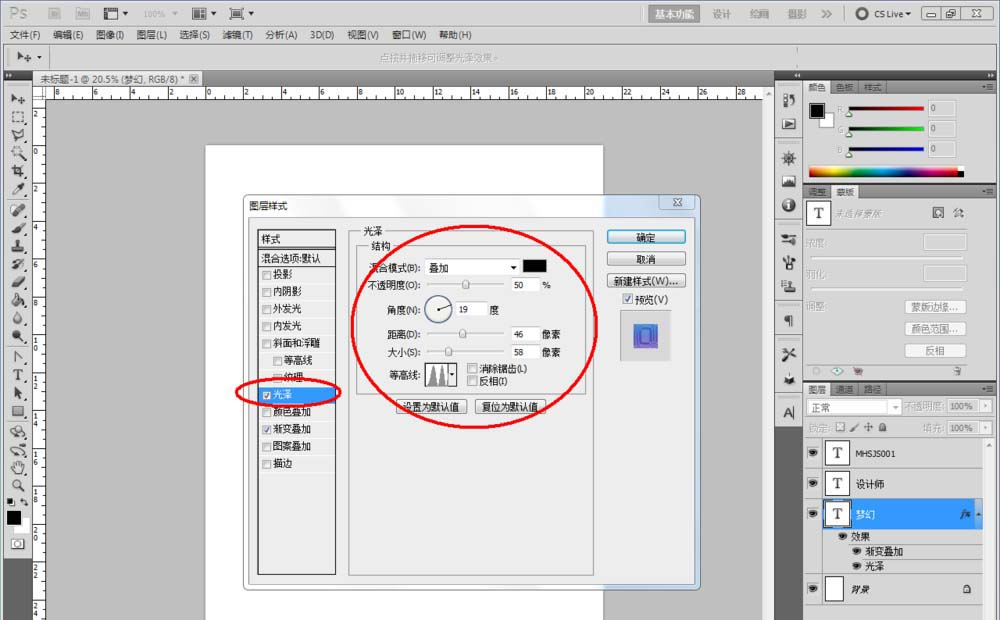Select the Zoom tool in toolbox
The image size is (1000, 620).
tap(18, 485)
